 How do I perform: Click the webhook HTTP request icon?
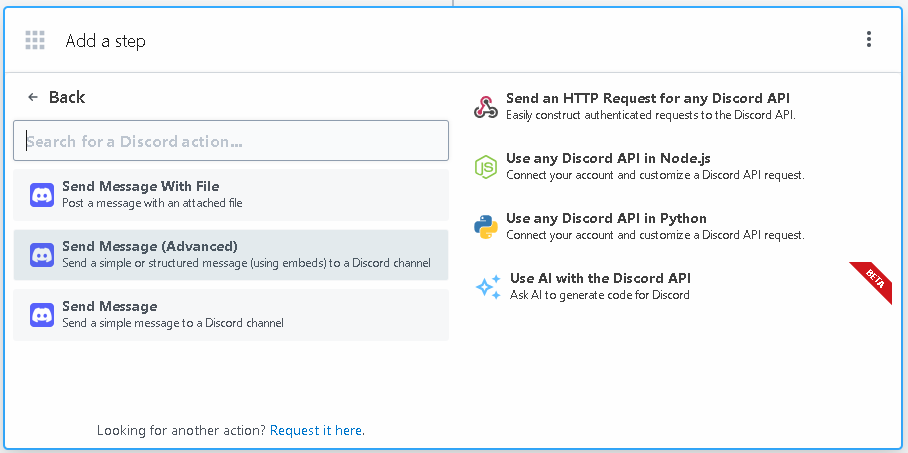click(485, 107)
